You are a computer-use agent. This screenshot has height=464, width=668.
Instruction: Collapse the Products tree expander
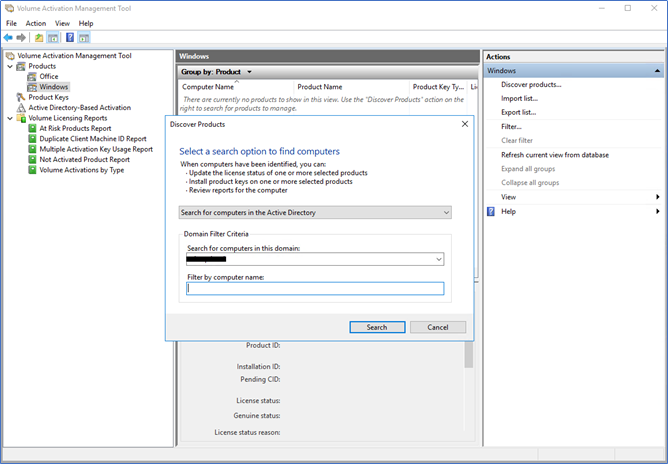10,66
